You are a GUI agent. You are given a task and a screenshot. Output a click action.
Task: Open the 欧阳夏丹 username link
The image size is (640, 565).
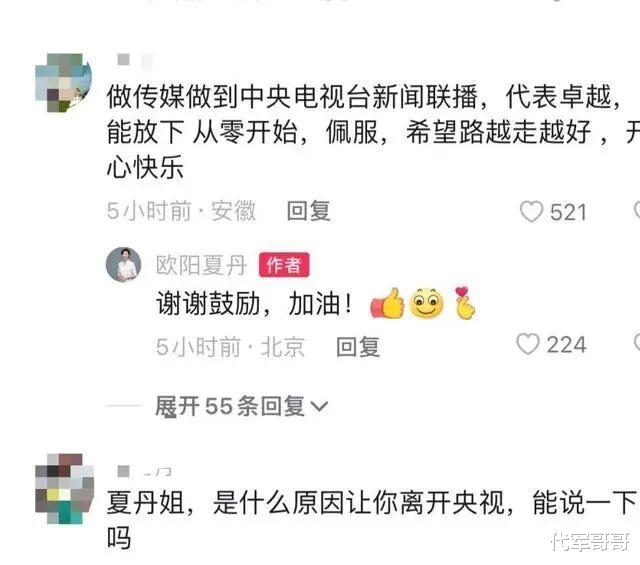coord(202,265)
